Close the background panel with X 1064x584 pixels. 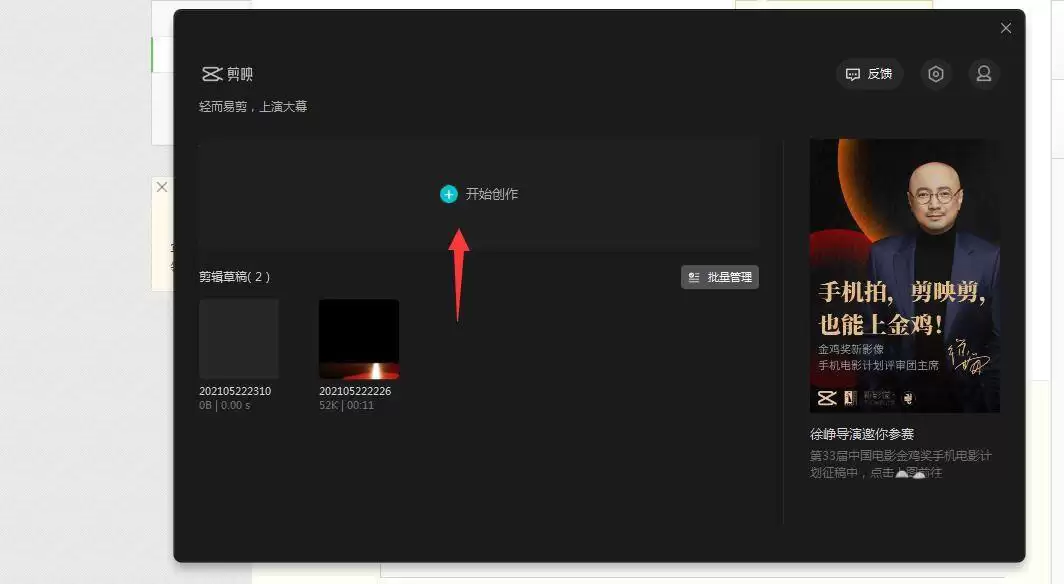[x=162, y=187]
